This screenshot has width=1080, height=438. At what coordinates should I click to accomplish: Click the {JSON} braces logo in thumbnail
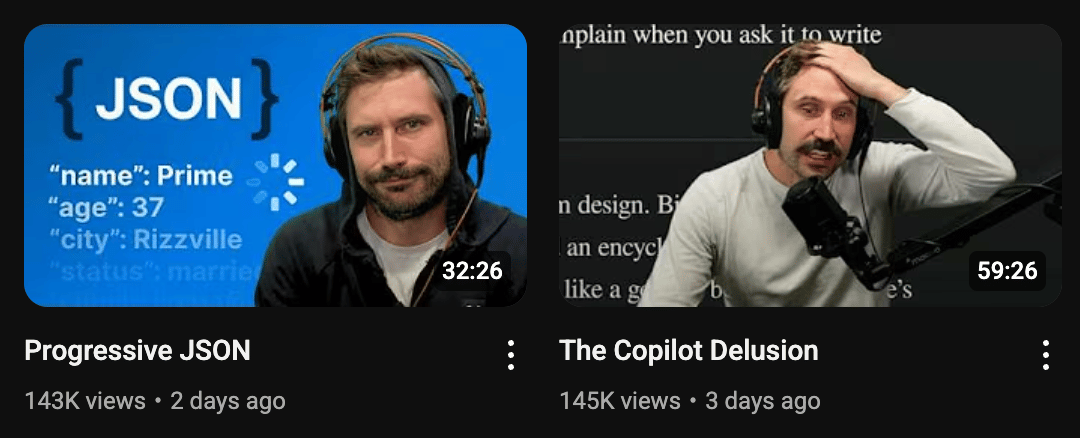point(167,98)
